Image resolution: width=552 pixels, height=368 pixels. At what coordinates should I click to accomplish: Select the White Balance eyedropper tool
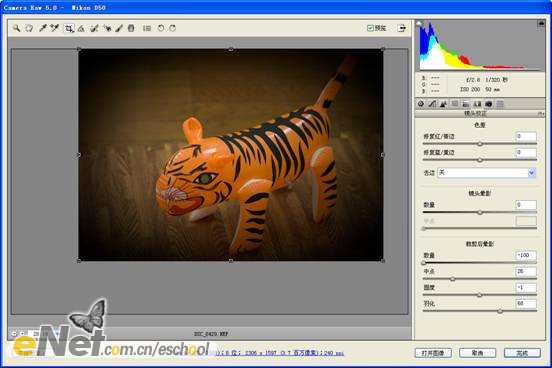click(43, 28)
